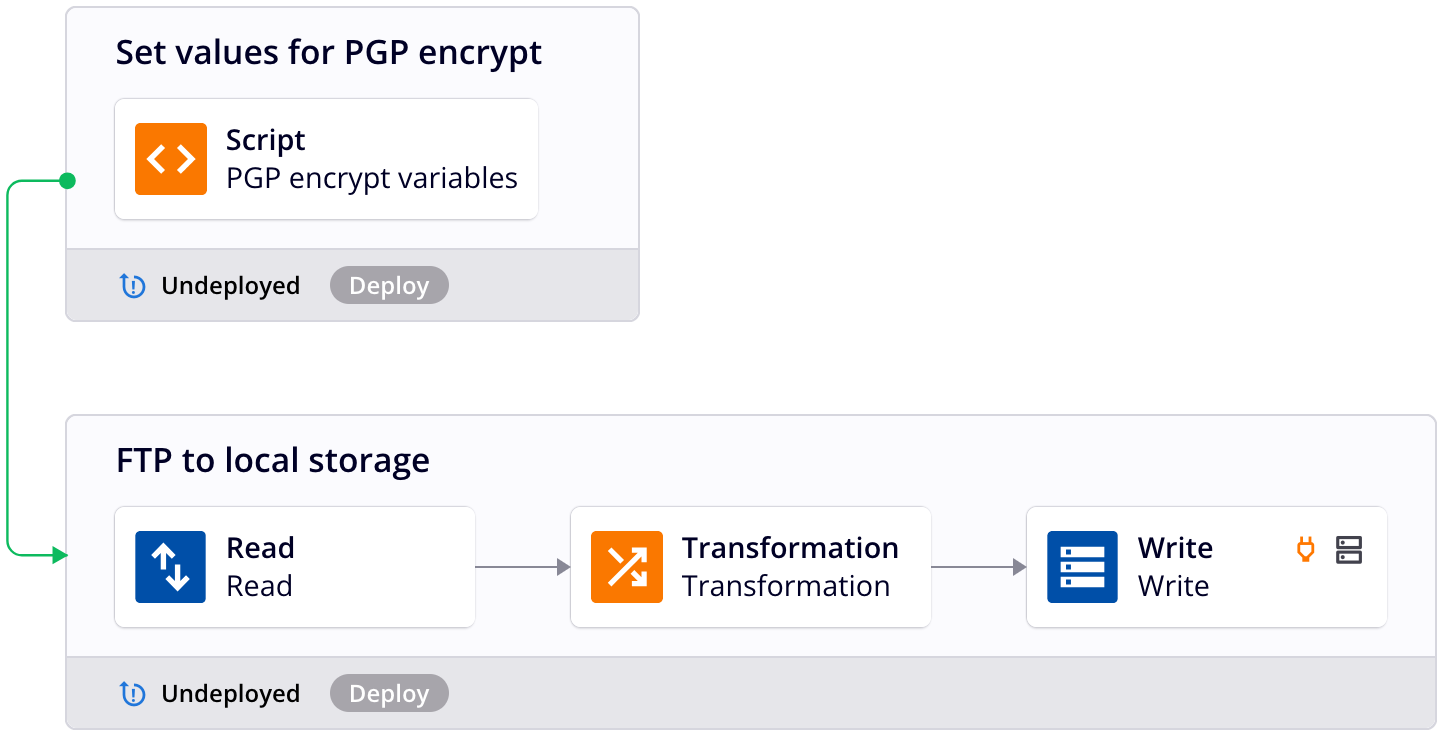The width and height of the screenshot is (1442, 736).
Task: Open the Transformation step card
Action: point(750,567)
